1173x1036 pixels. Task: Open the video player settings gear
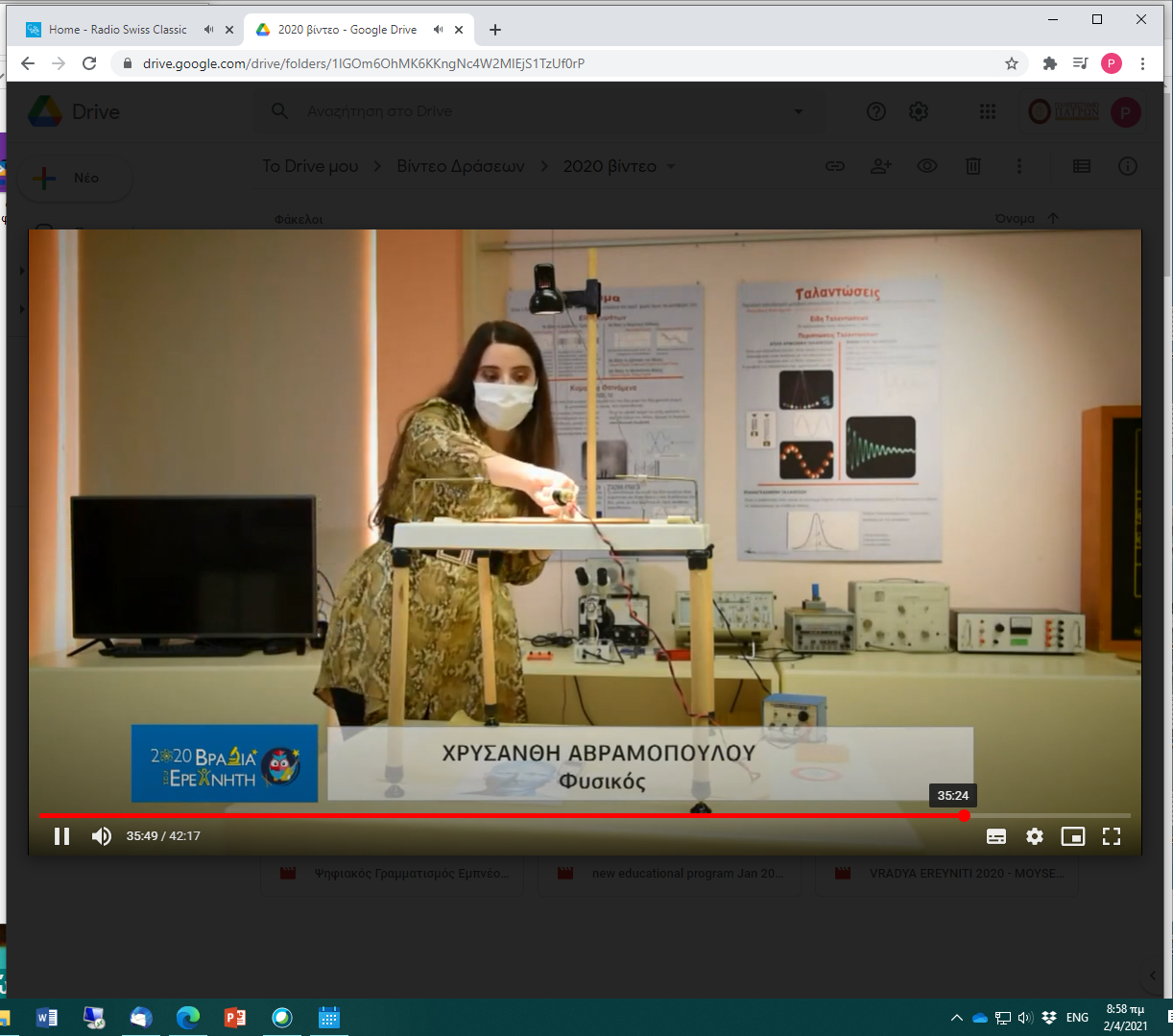(x=1035, y=836)
